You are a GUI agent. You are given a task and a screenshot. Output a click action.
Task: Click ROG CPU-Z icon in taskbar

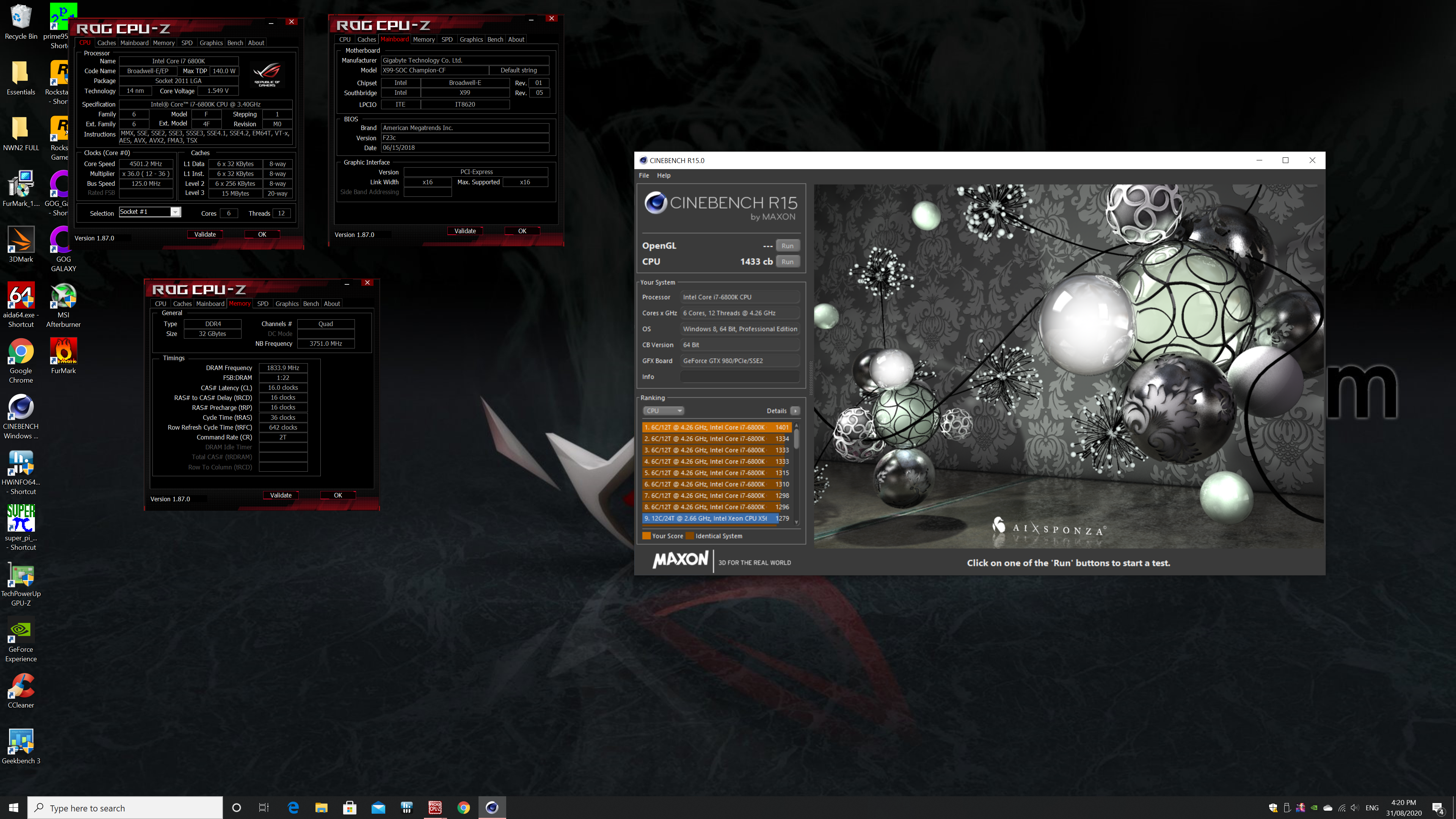(435, 808)
